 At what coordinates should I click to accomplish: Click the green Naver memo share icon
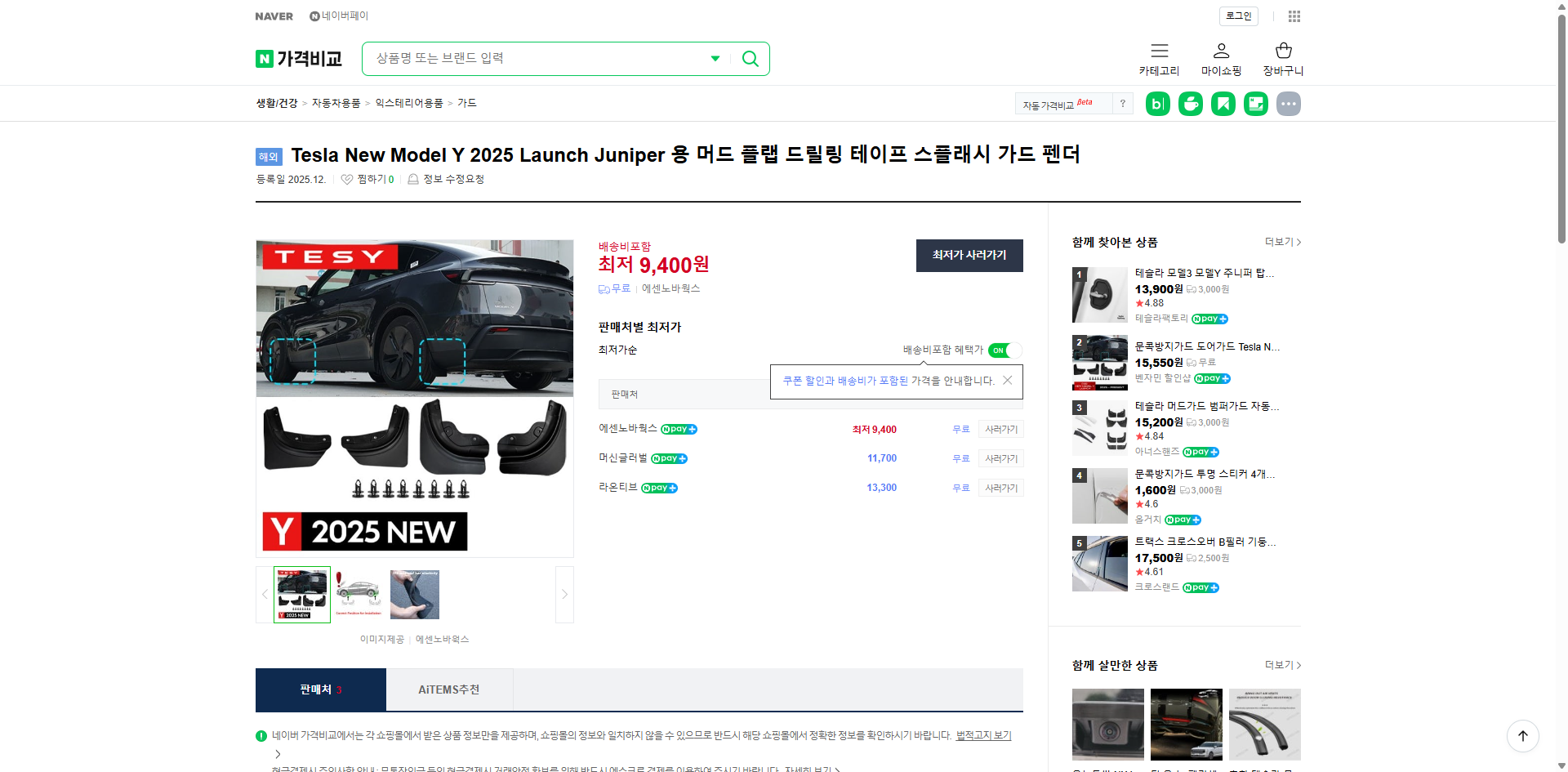click(x=1255, y=104)
